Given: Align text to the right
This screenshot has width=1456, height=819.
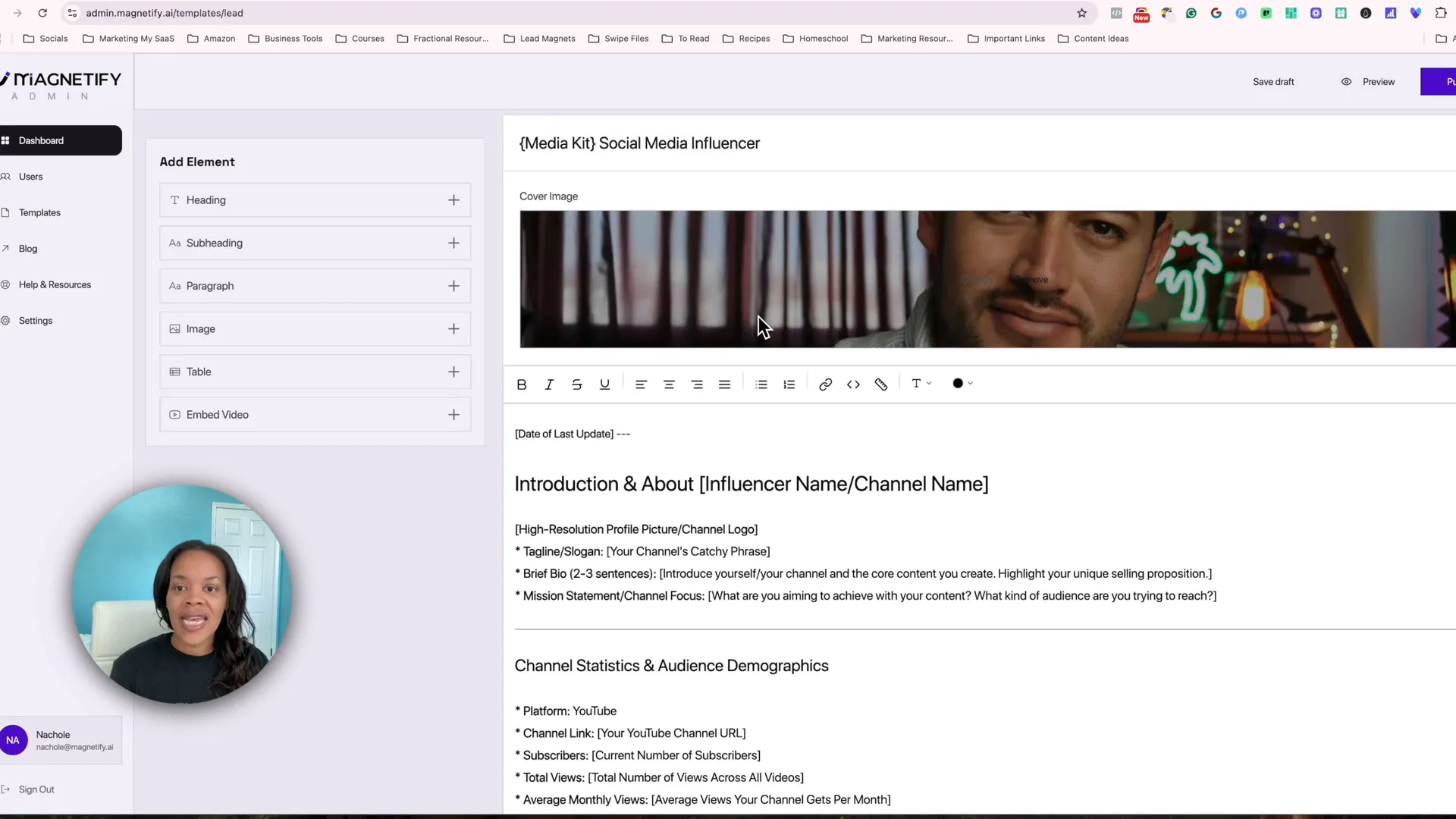Looking at the screenshot, I should click(697, 384).
